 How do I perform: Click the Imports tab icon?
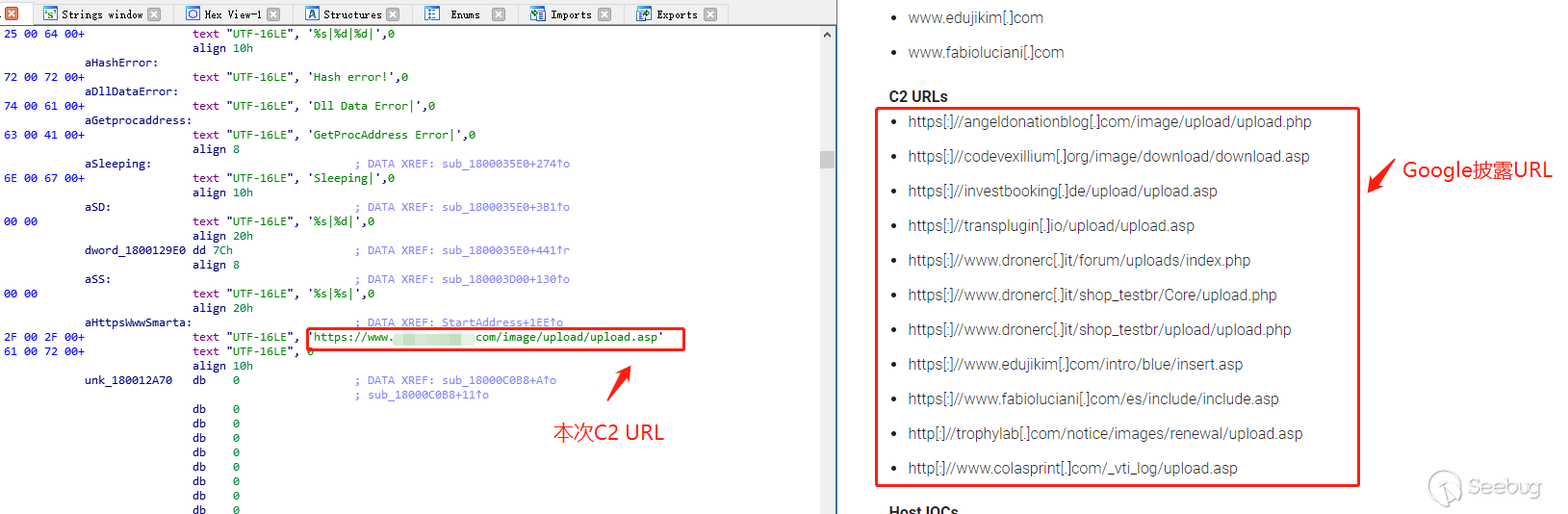538,14
